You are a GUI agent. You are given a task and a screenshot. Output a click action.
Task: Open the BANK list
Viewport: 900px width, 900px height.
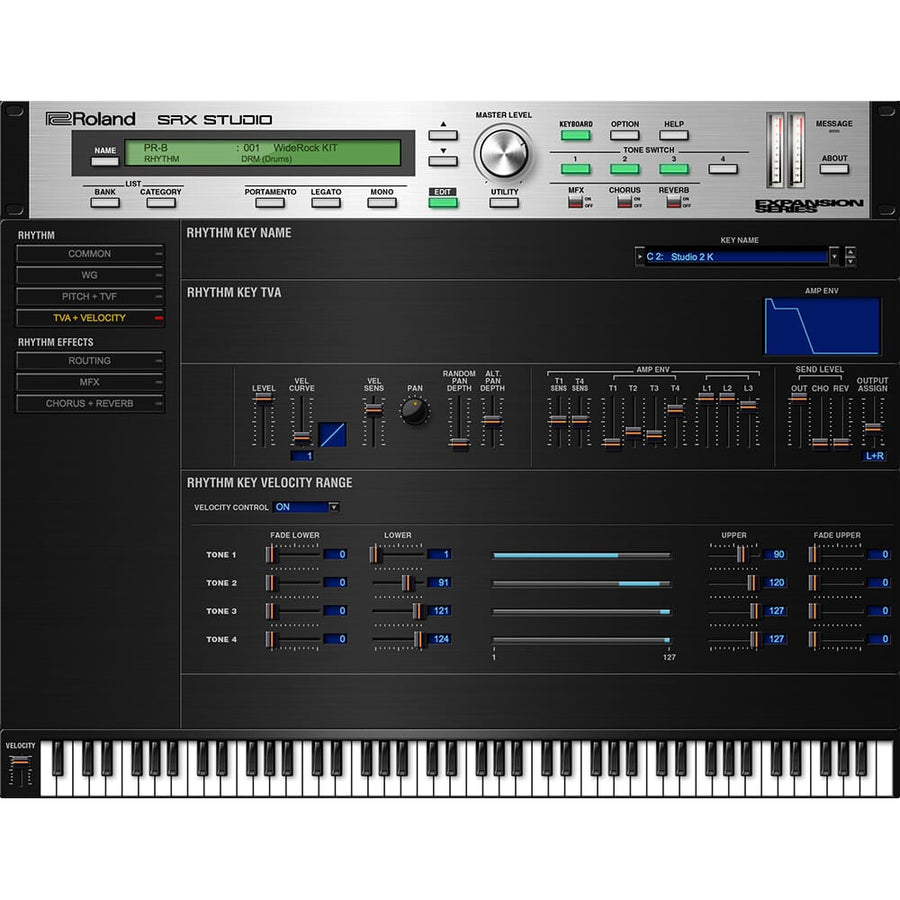(x=105, y=203)
